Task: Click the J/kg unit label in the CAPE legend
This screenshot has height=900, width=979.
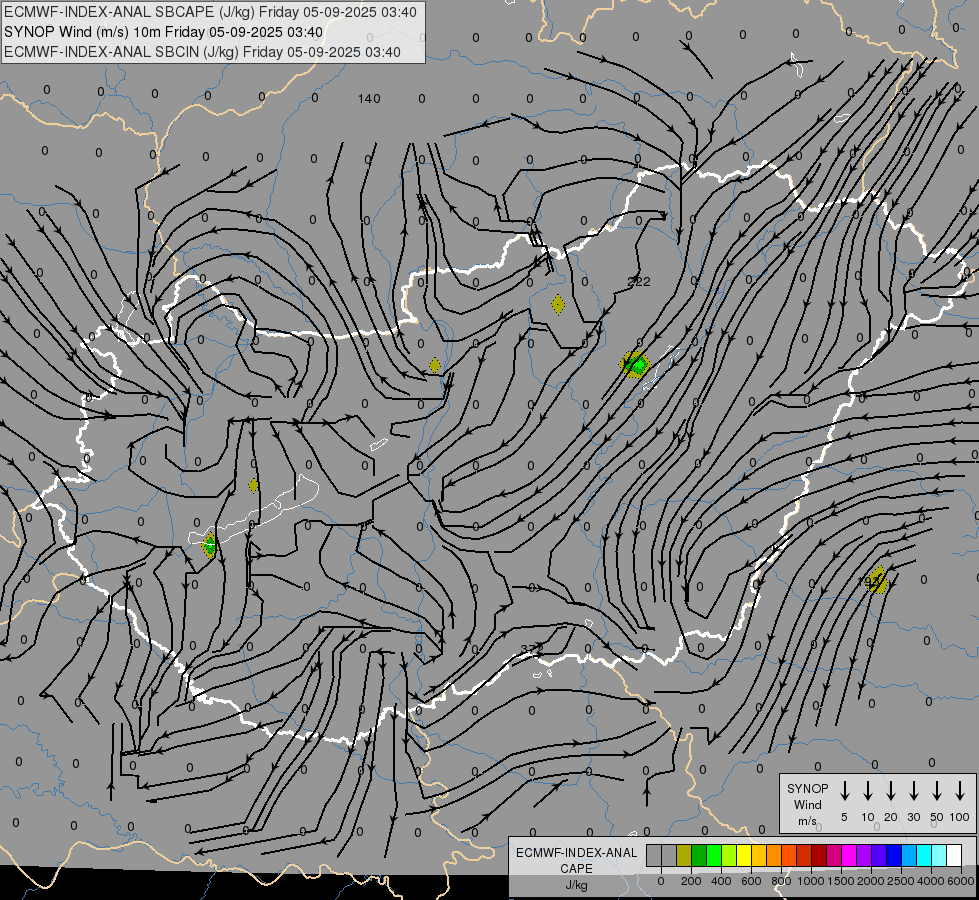Action: coord(576,885)
